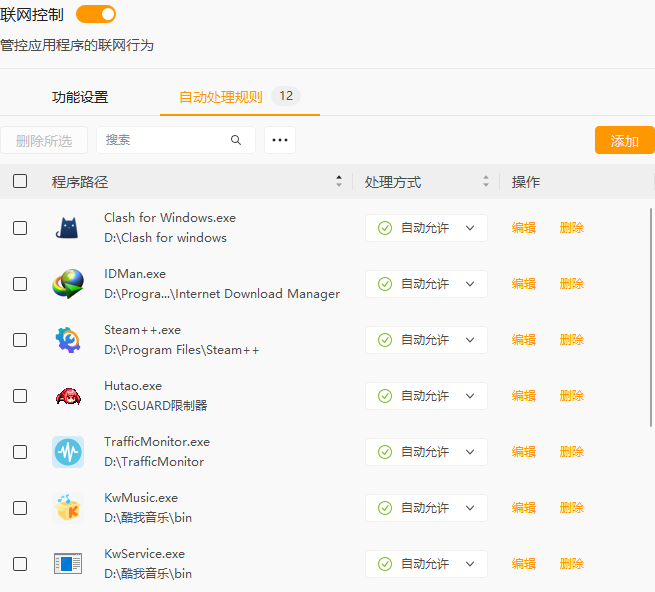655x592 pixels.
Task: Click the KwMusic.exe app icon
Action: [x=68, y=508]
